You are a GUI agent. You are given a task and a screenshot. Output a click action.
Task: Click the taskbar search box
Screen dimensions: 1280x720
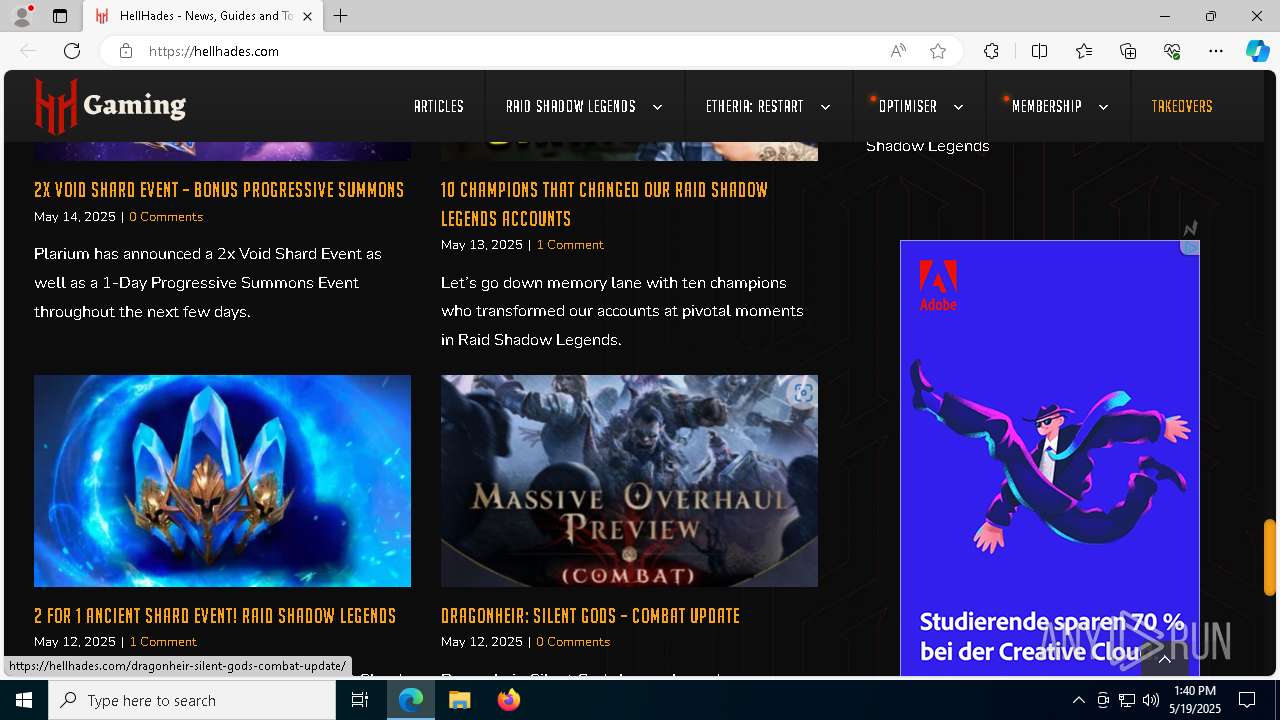tap(192, 700)
